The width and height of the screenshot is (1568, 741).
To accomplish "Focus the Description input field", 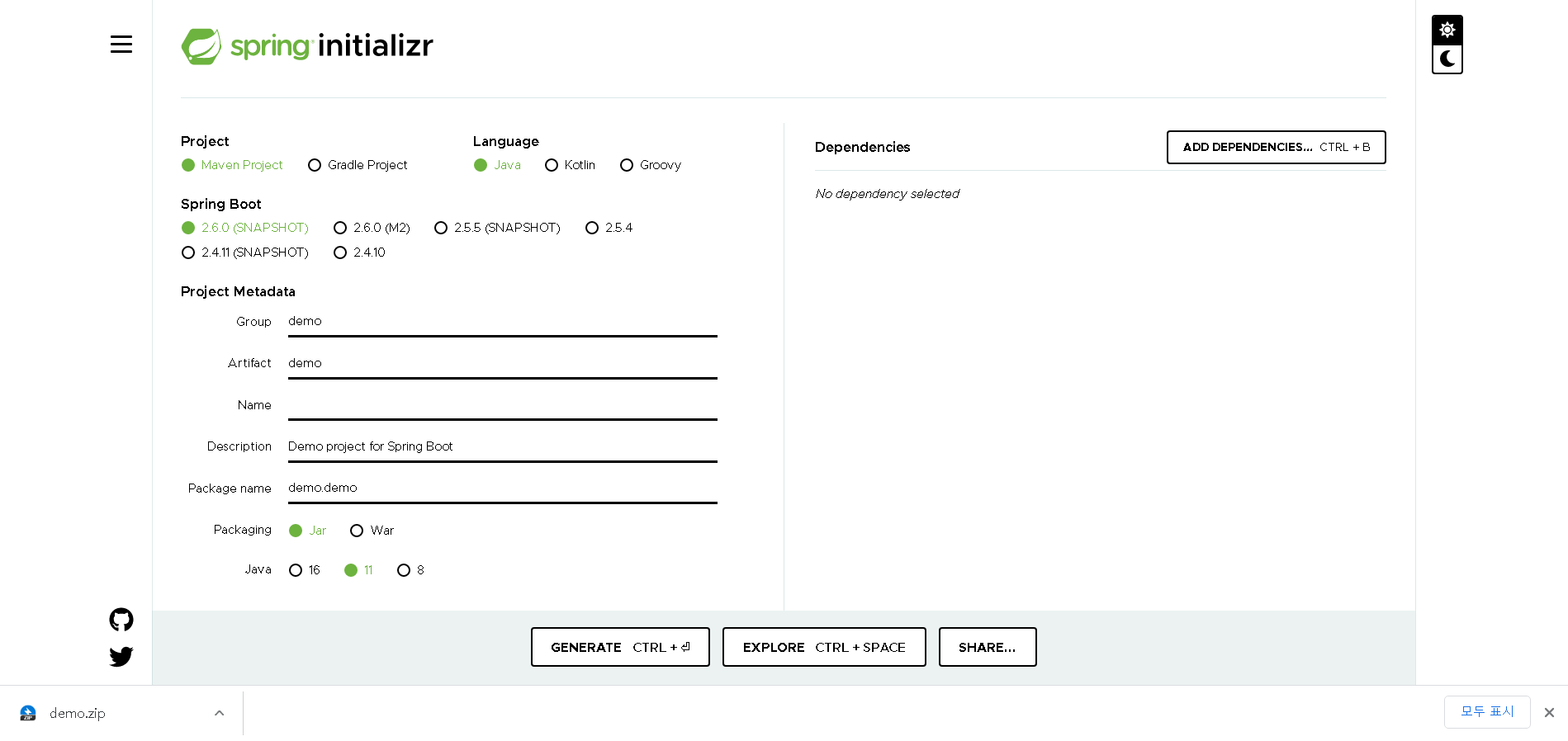I will pyautogui.click(x=503, y=447).
